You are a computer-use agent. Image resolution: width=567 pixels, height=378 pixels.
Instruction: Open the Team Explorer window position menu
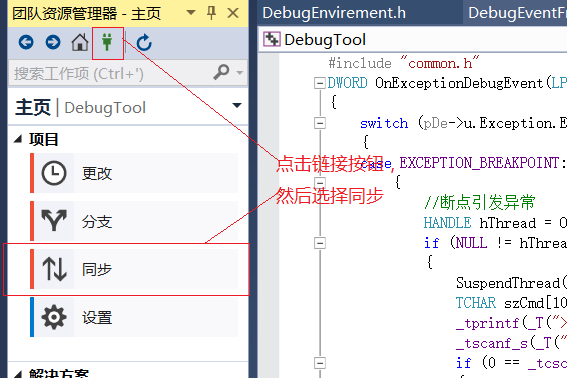click(x=191, y=13)
